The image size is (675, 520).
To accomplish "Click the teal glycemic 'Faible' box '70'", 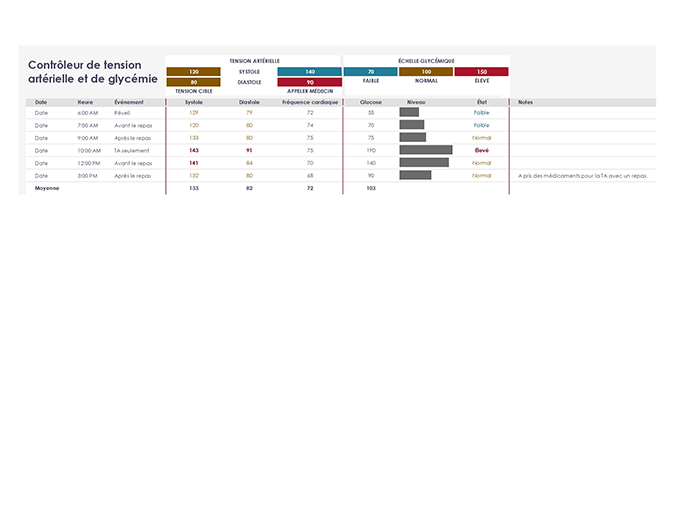I will pos(371,71).
